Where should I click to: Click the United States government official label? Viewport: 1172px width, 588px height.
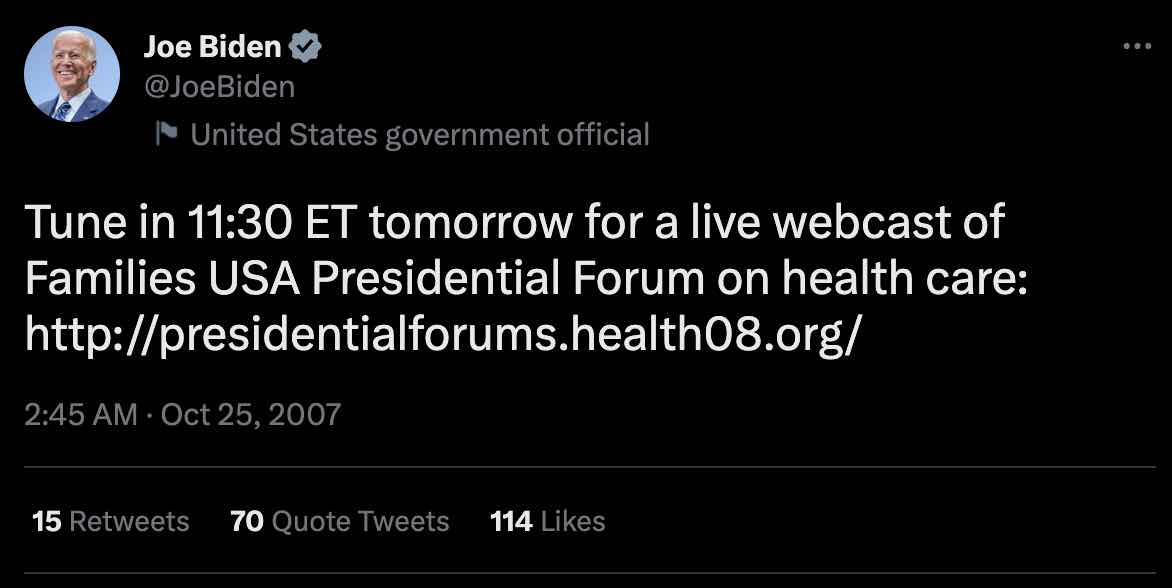pyautogui.click(x=420, y=134)
